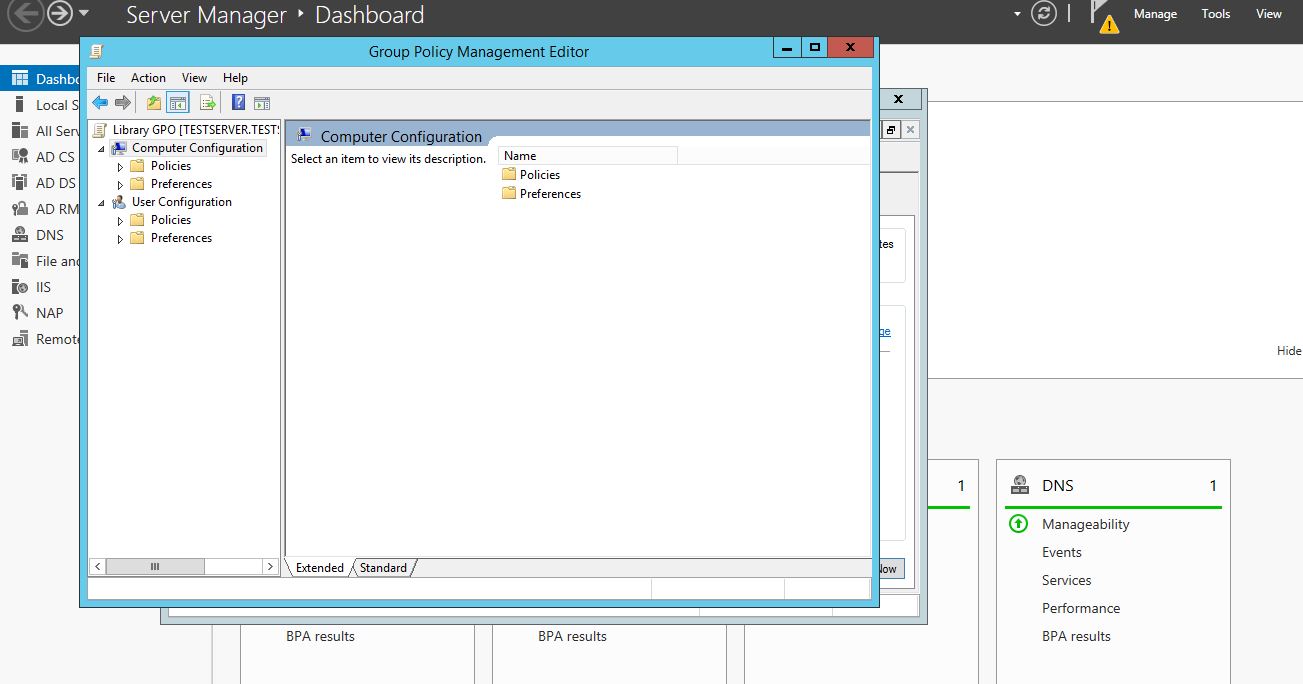Image resolution: width=1303 pixels, height=684 pixels.
Task: Open the notifications flag with warning
Action: pyautogui.click(x=1103, y=17)
